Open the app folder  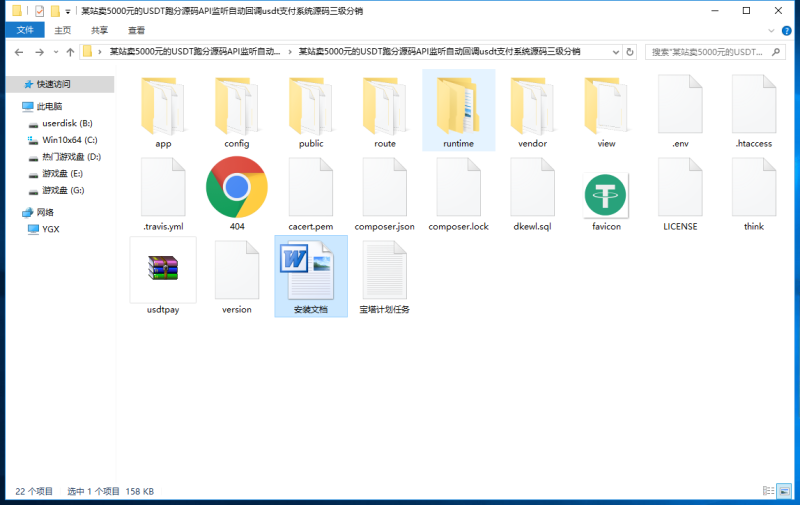163,113
